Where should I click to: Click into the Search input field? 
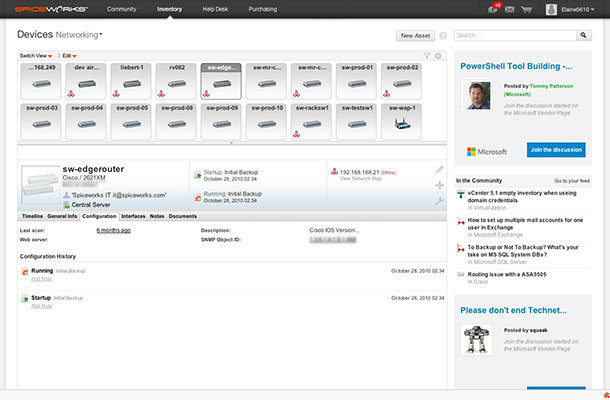tap(515, 35)
